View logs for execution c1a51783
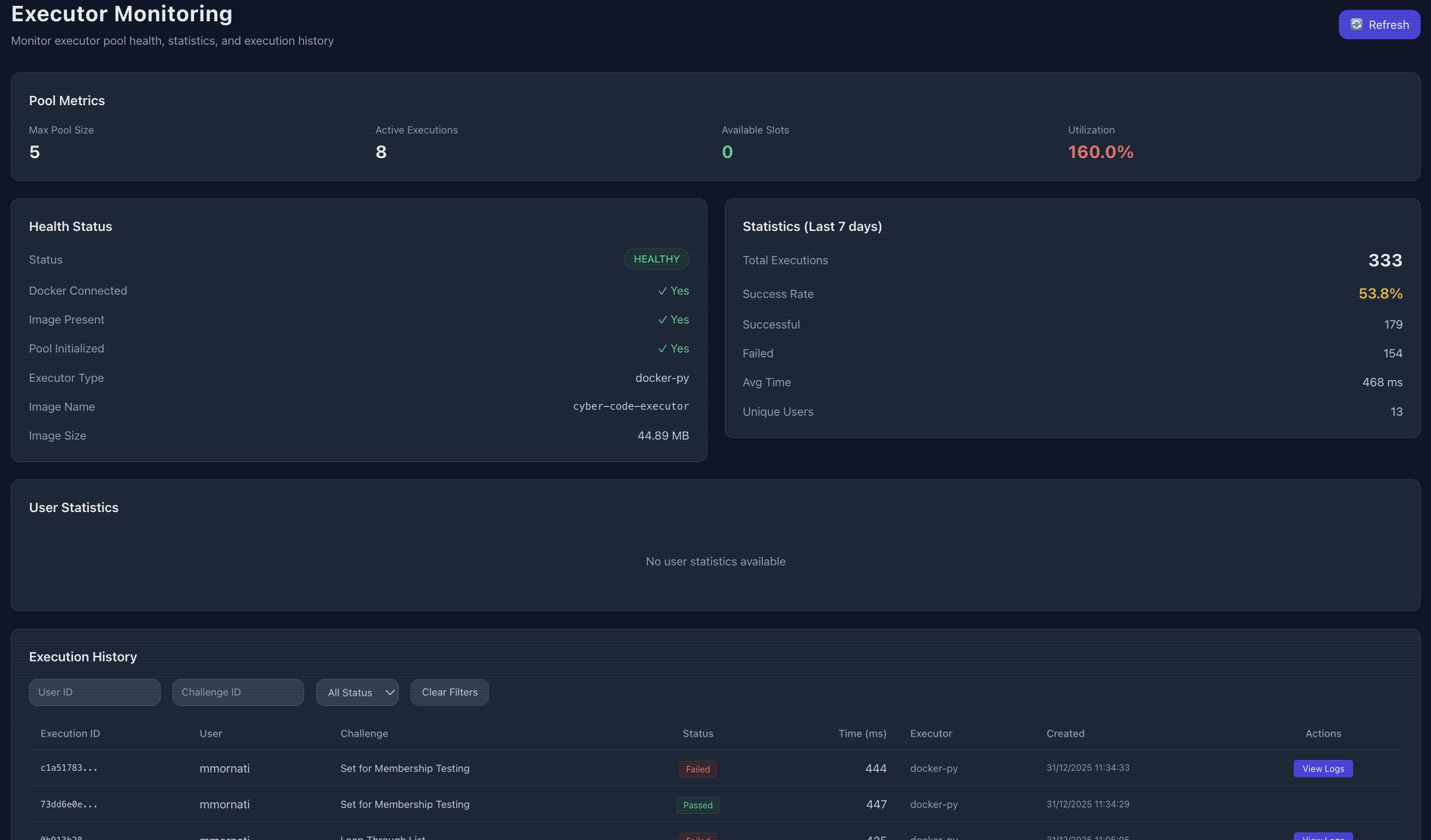Image resolution: width=1431 pixels, height=840 pixels. 1323,768
